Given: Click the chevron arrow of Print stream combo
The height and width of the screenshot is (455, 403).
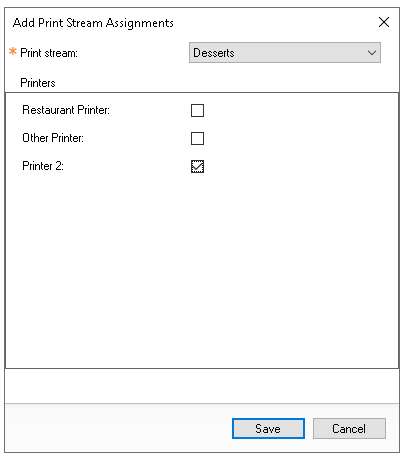Looking at the screenshot, I should click(x=372, y=53).
